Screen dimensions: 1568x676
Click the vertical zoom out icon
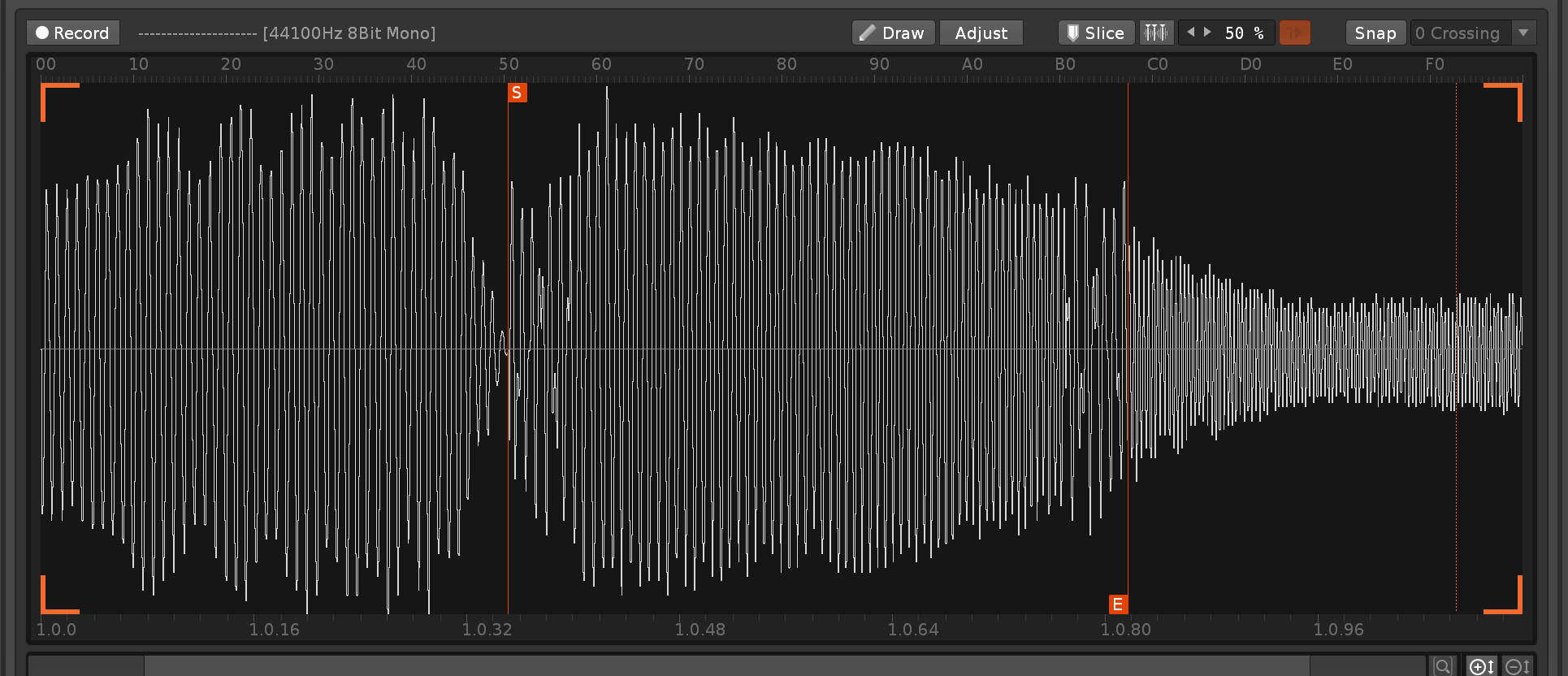click(x=1517, y=666)
